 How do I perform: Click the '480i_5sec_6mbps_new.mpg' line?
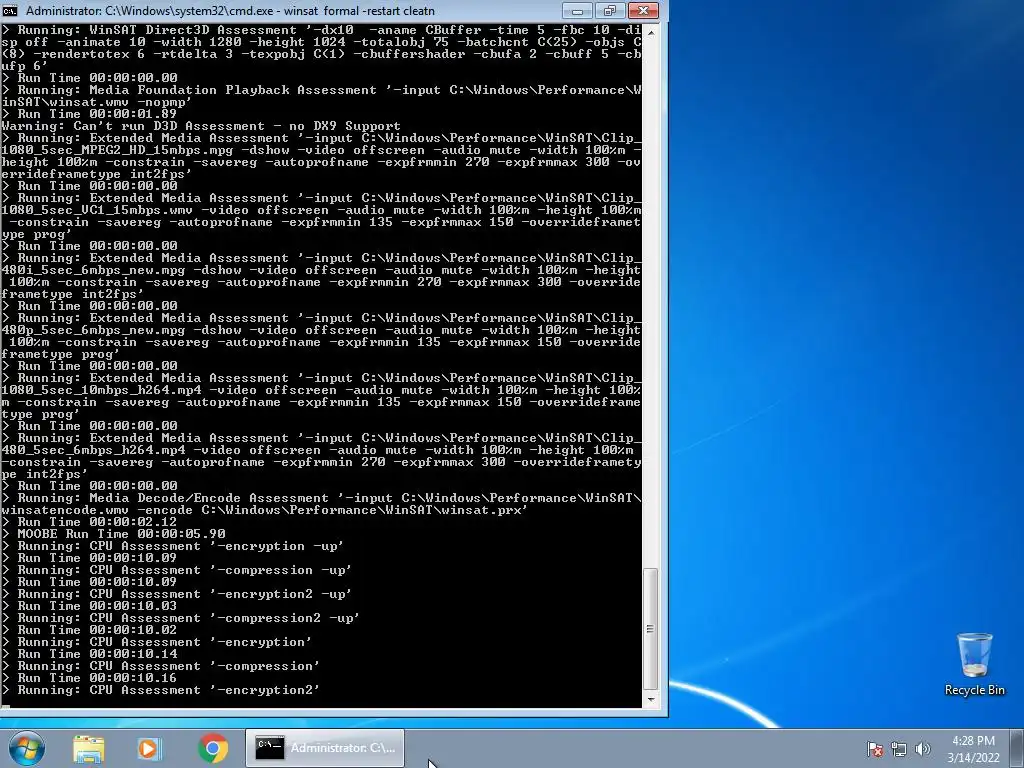coord(321,270)
